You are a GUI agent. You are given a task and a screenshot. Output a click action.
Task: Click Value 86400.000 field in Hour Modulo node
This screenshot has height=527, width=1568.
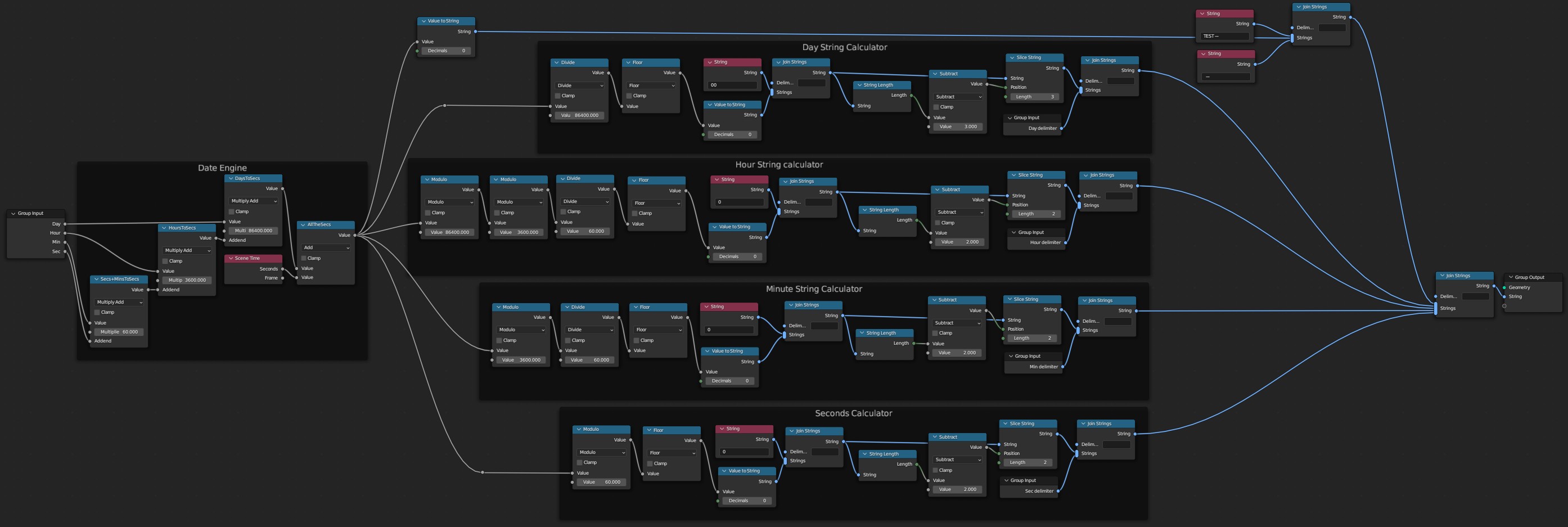(x=449, y=232)
